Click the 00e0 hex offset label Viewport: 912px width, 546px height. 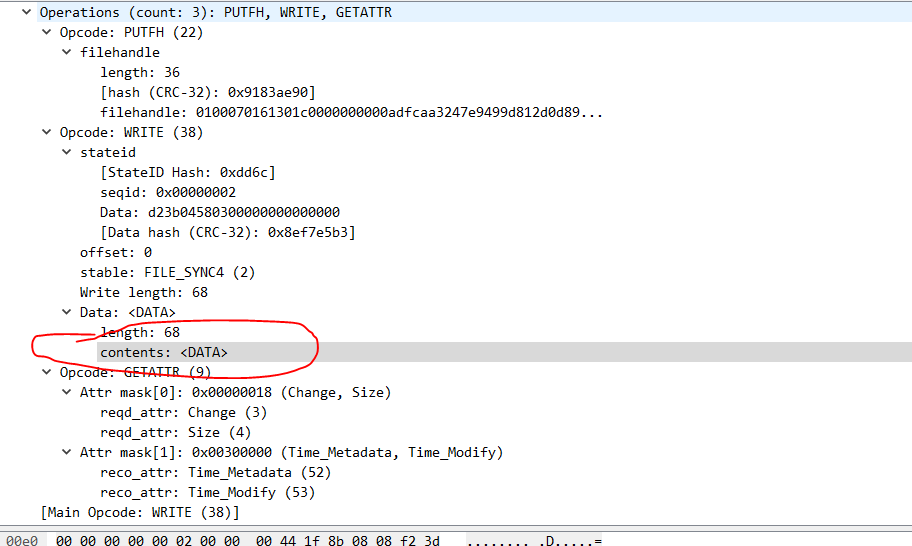click(22, 541)
